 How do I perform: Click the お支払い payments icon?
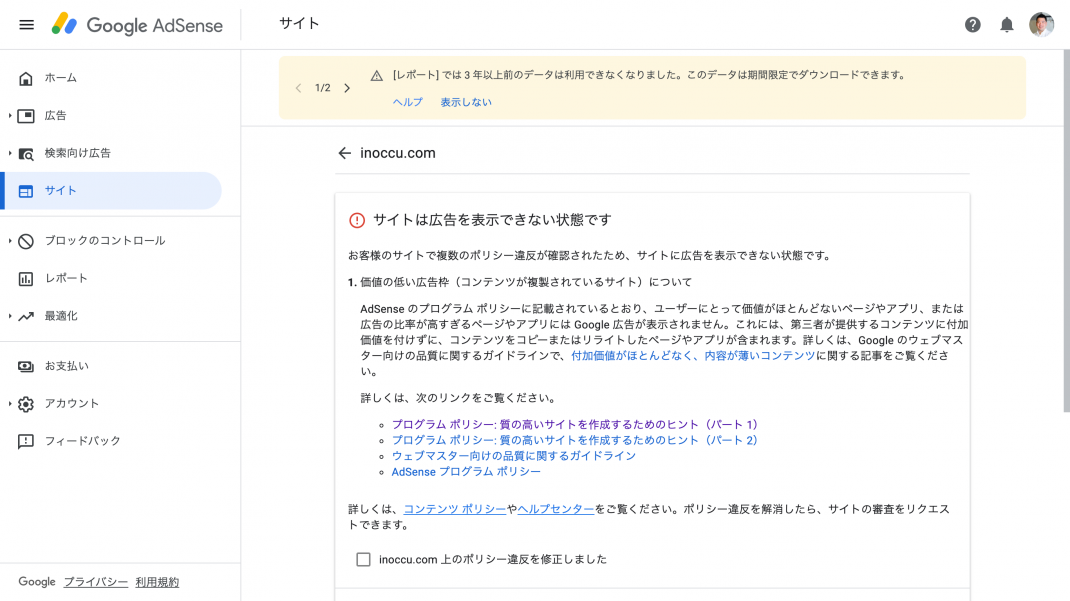(26, 366)
